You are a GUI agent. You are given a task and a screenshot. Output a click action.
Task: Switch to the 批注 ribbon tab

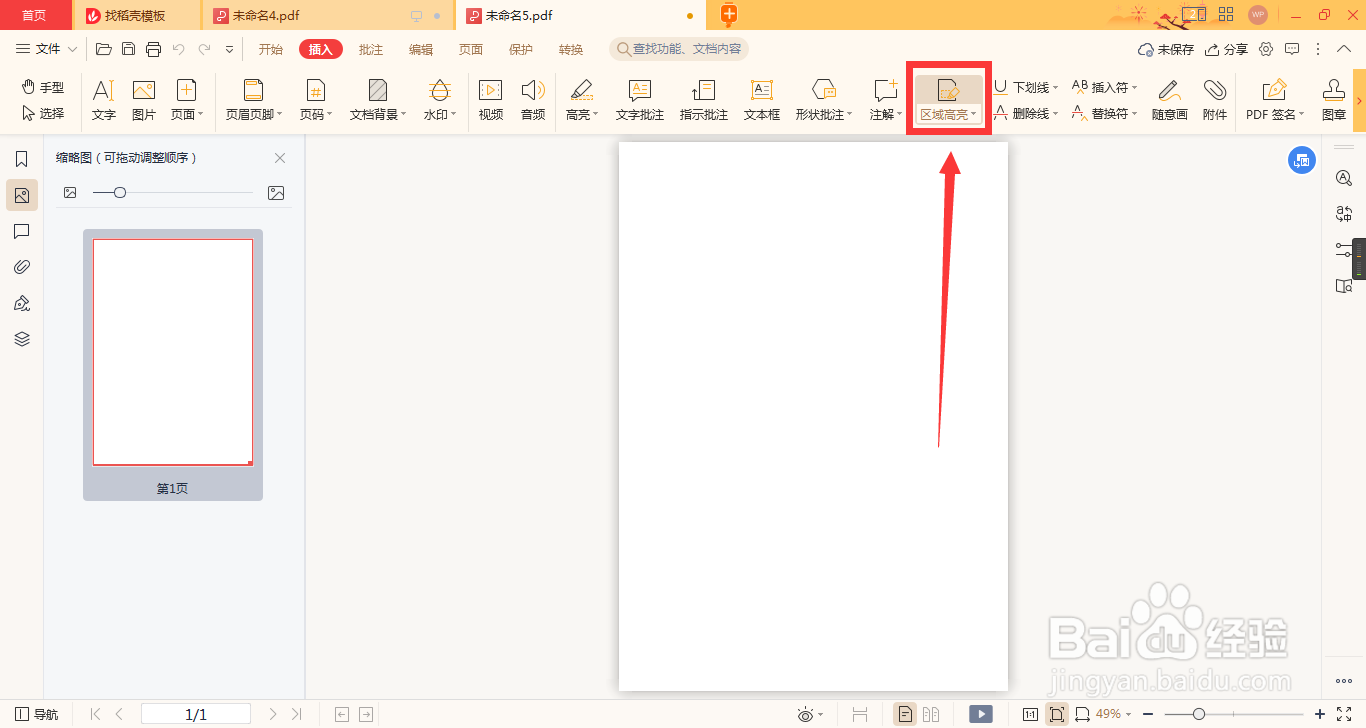(371, 49)
